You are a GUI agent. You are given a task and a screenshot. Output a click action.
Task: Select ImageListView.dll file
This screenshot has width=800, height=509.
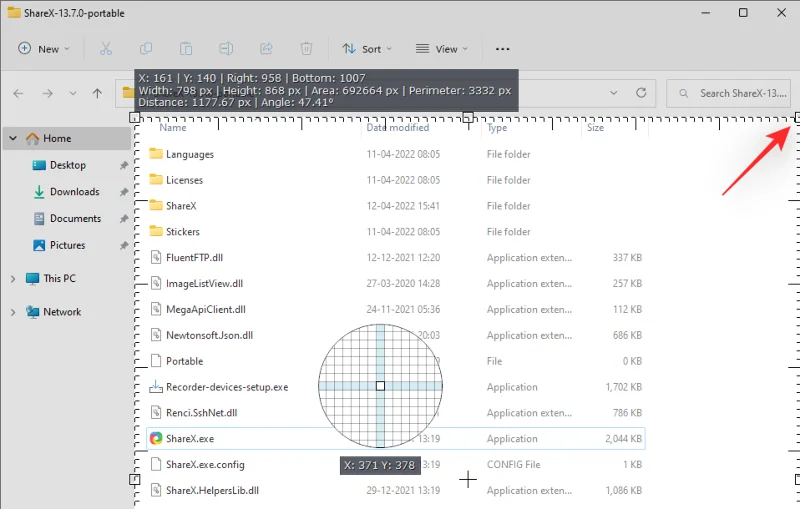point(204,284)
